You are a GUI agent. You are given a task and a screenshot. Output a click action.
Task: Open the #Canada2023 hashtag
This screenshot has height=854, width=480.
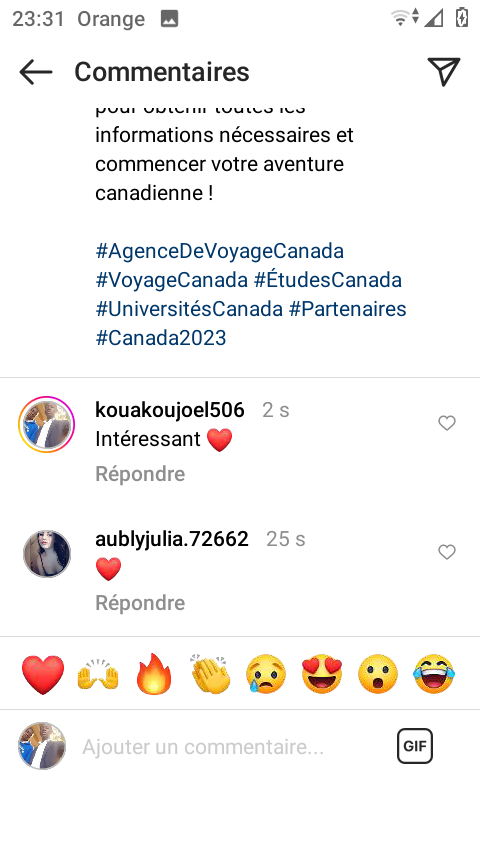[x=161, y=338]
